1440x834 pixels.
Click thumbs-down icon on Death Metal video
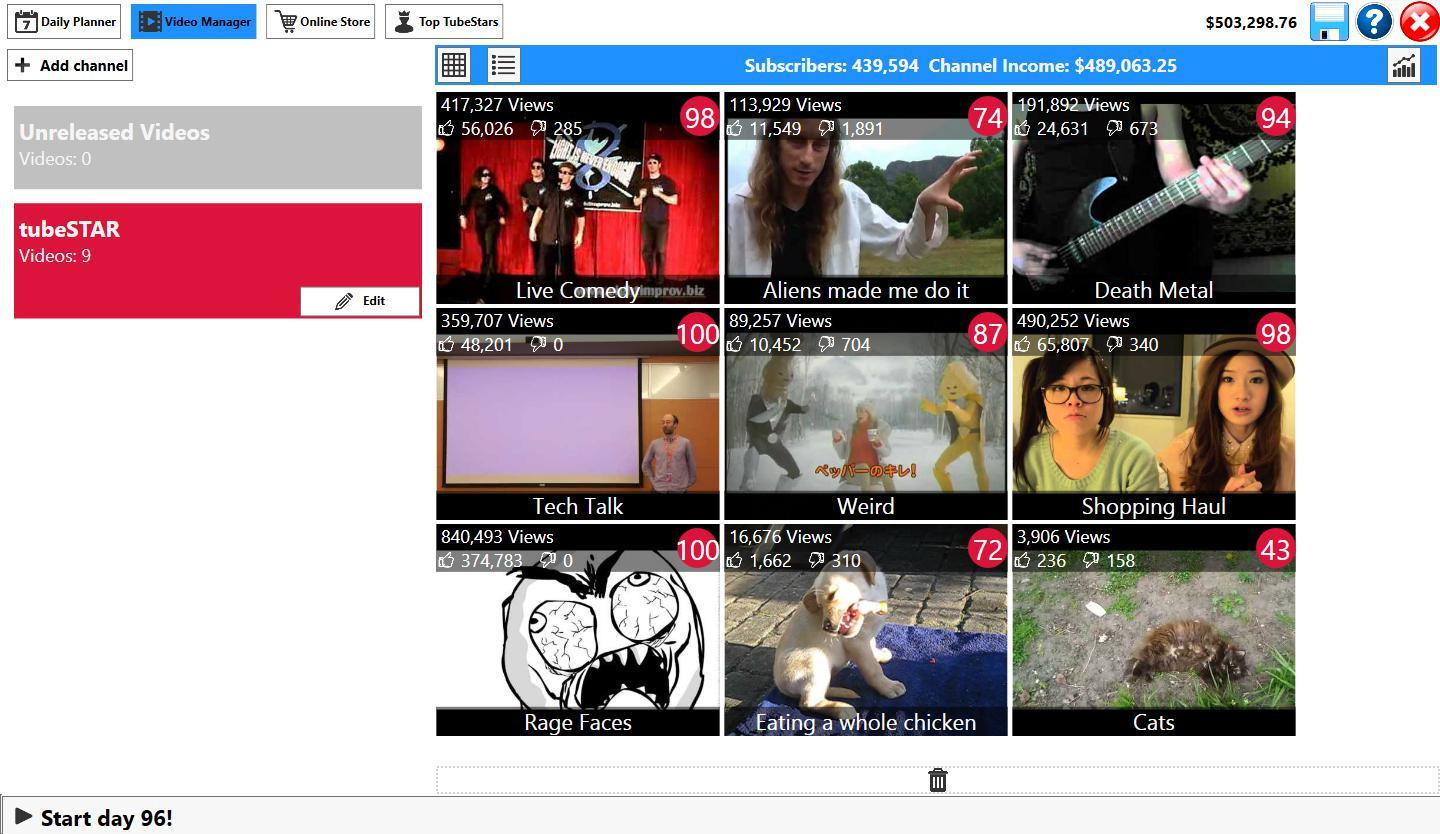[1114, 128]
